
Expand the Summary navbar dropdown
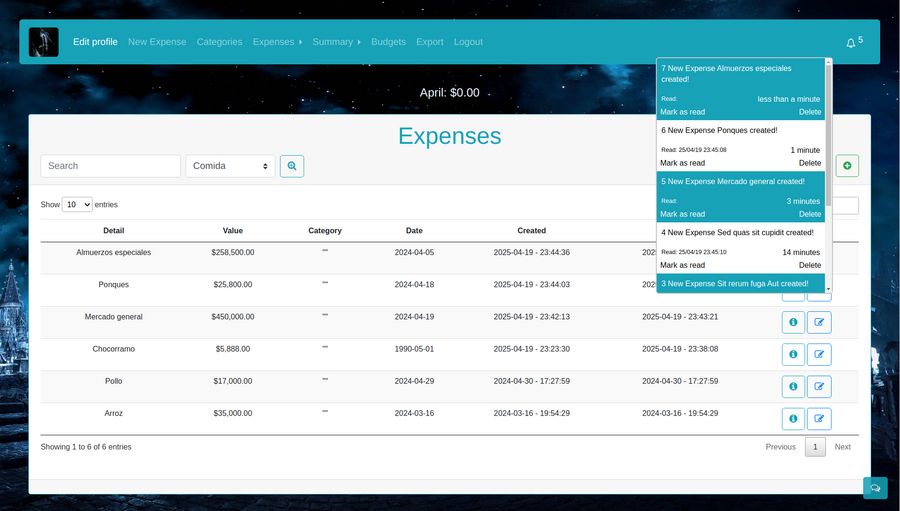[336, 42]
